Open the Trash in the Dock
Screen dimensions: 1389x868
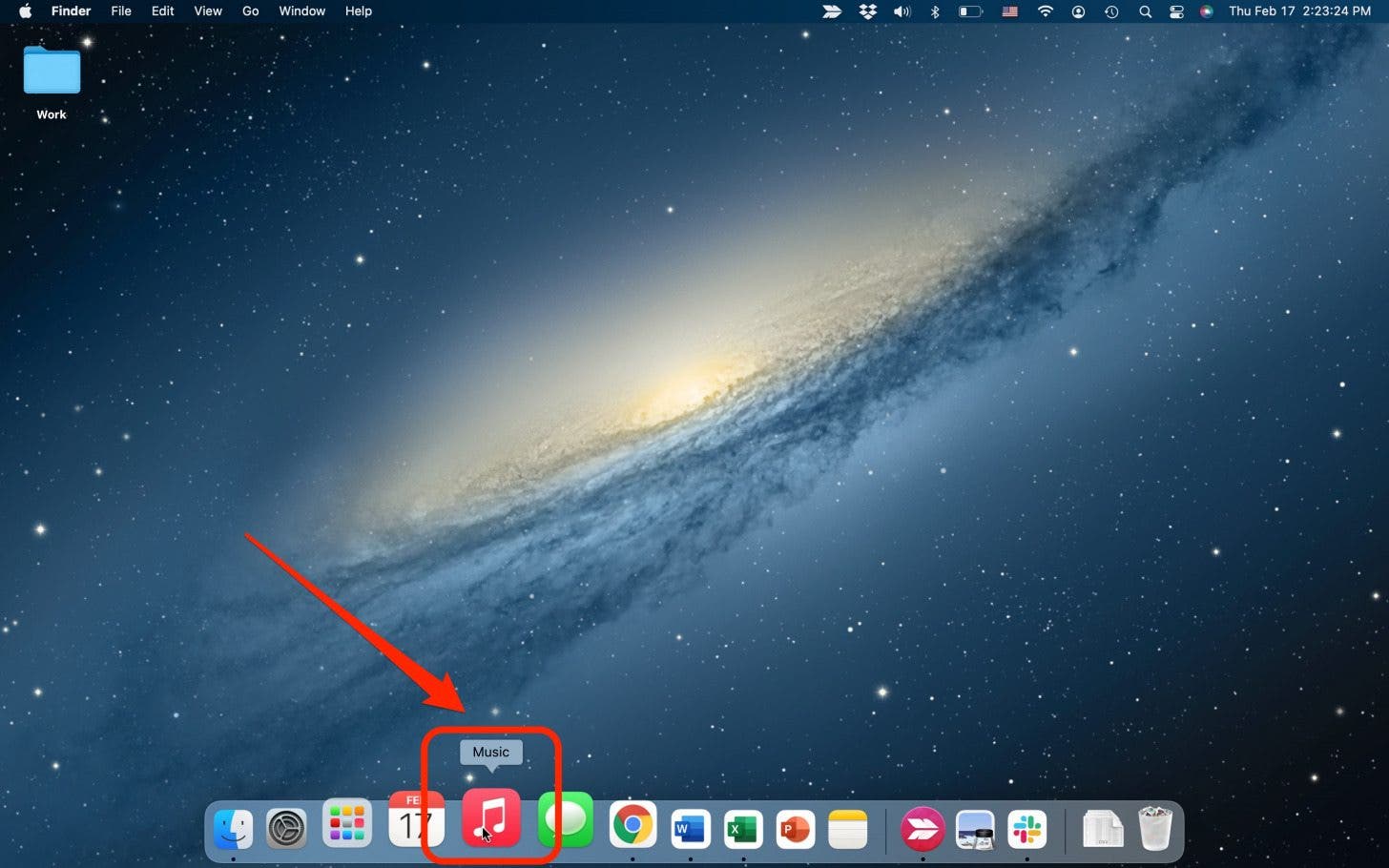(x=1154, y=828)
